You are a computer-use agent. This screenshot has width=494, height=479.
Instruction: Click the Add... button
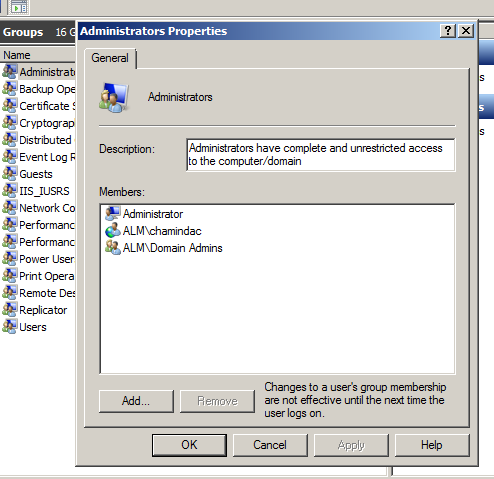point(136,401)
